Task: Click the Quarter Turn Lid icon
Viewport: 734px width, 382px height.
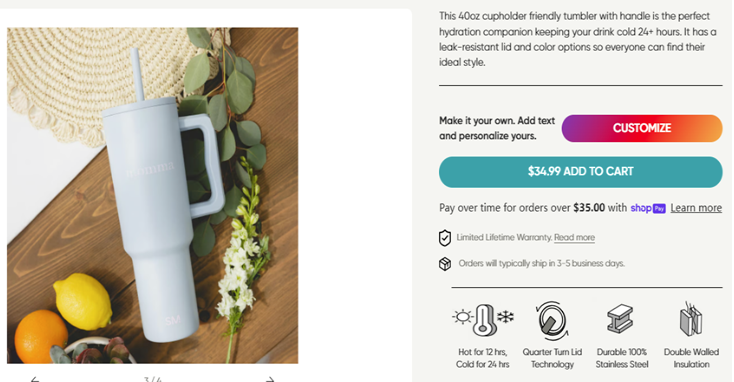Action: click(552, 321)
